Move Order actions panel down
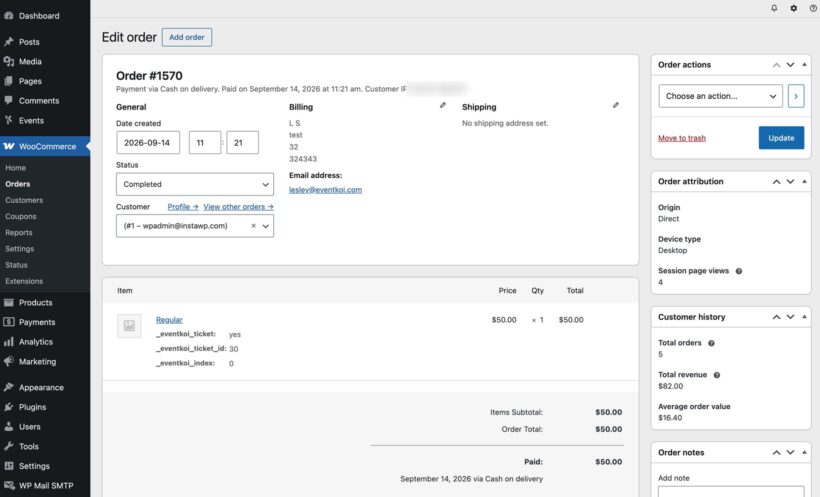The image size is (820, 497). click(x=790, y=65)
